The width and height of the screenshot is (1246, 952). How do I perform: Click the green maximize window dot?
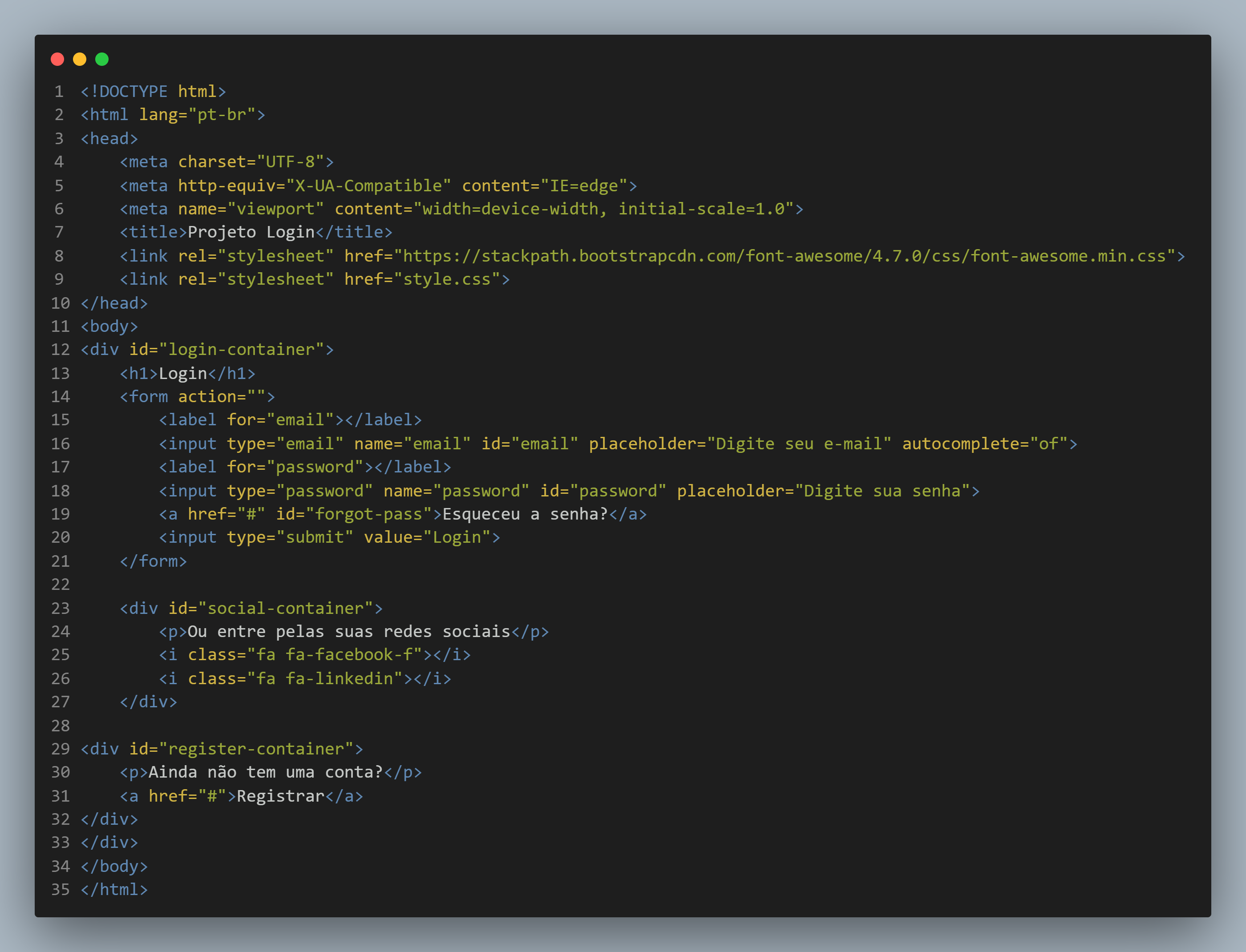pos(102,59)
